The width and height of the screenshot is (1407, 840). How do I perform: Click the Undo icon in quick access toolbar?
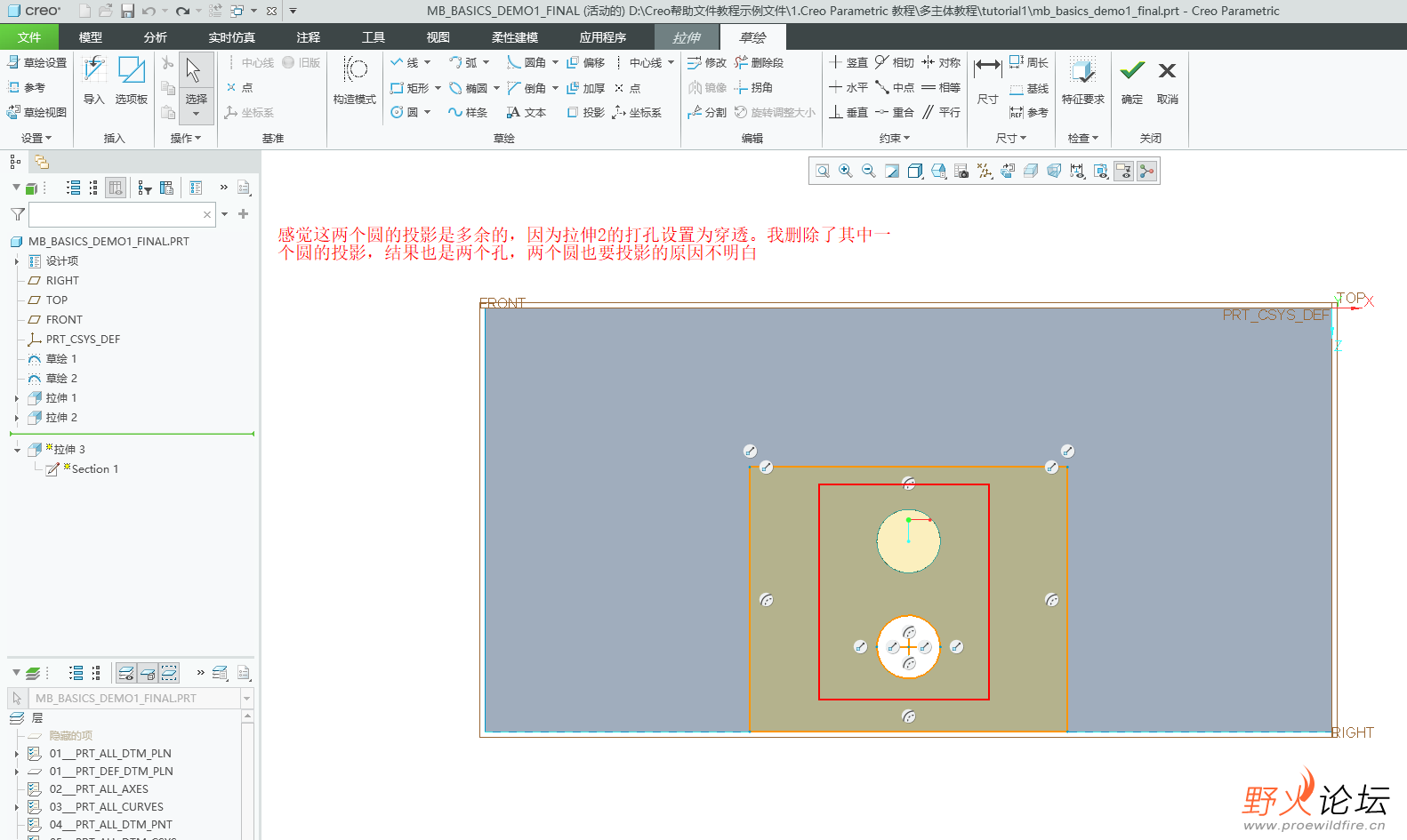point(149,11)
